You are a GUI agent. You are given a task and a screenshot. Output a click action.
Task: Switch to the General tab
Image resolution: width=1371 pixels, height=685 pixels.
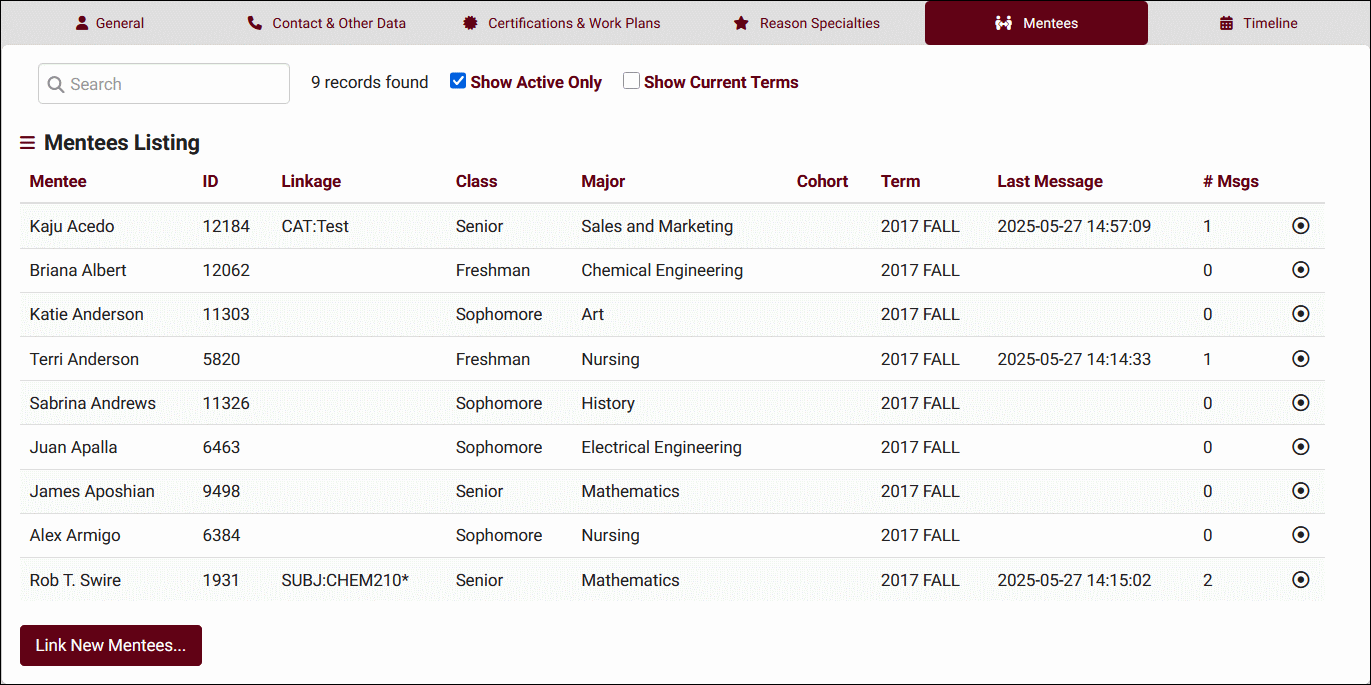[x=110, y=23]
